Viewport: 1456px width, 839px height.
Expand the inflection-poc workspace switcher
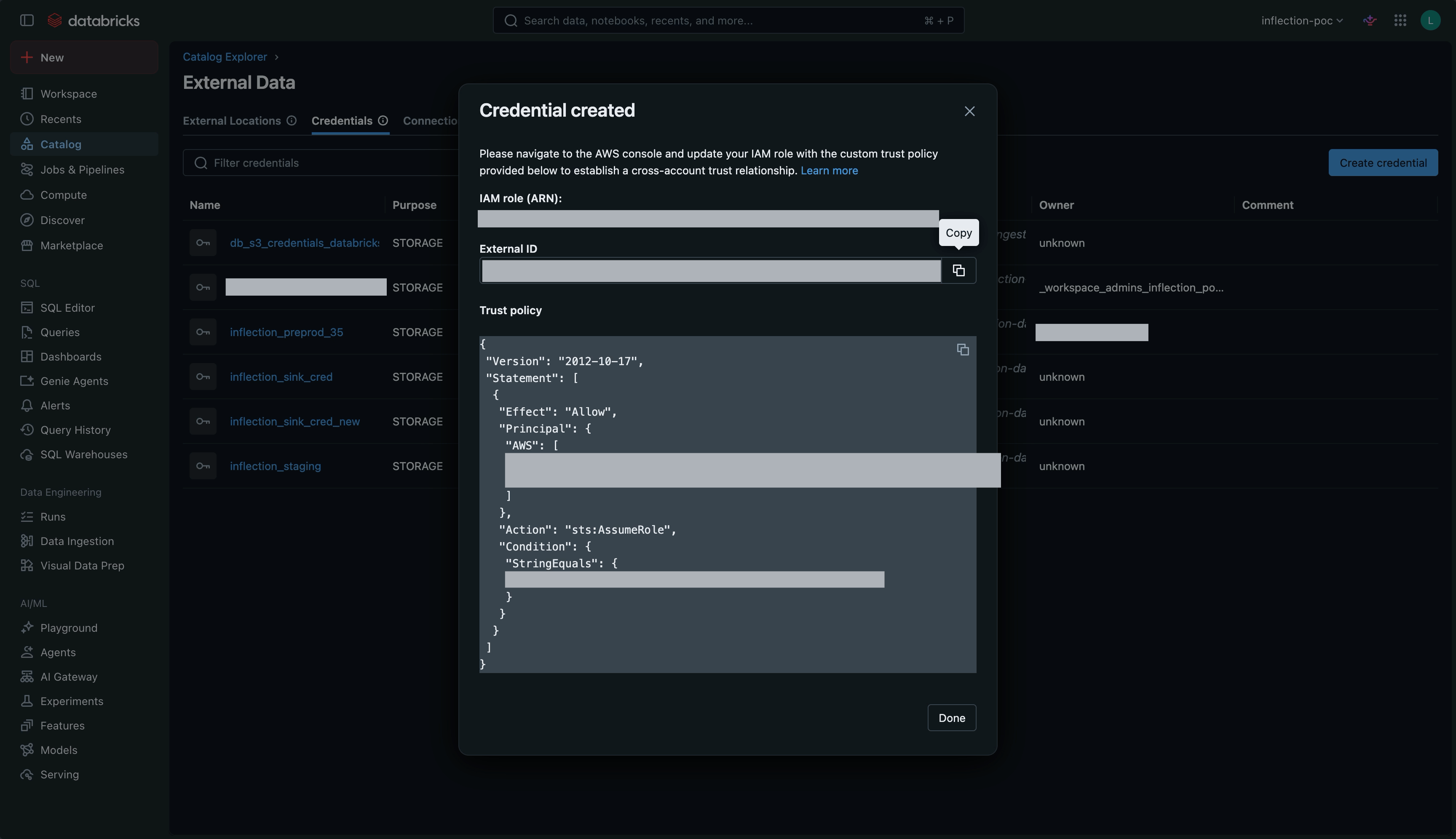[x=1301, y=21]
